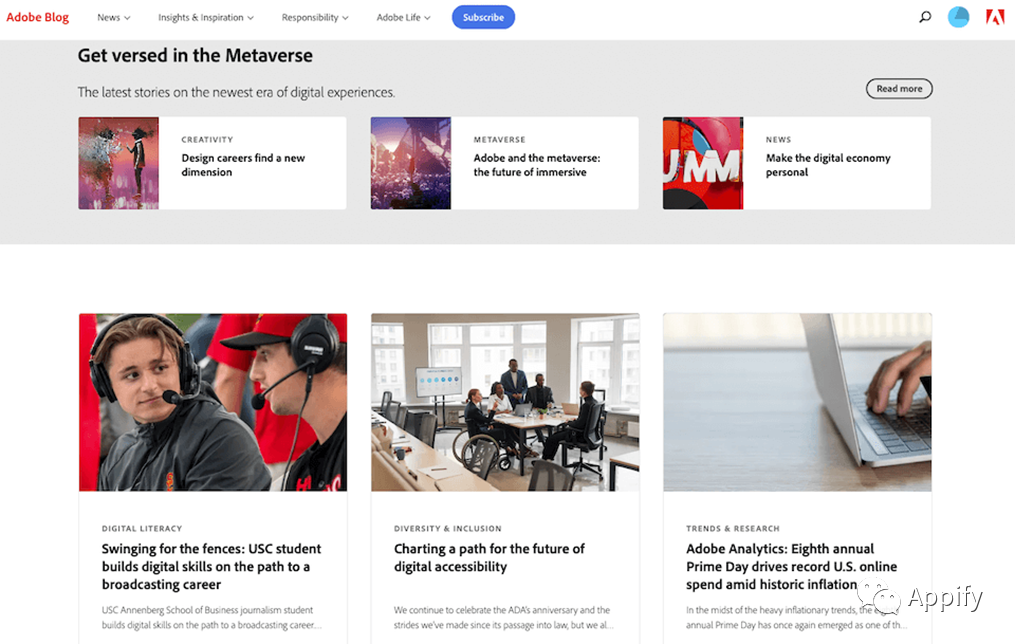This screenshot has height=644, width=1015.
Task: Click the Read more button
Action: [899, 89]
